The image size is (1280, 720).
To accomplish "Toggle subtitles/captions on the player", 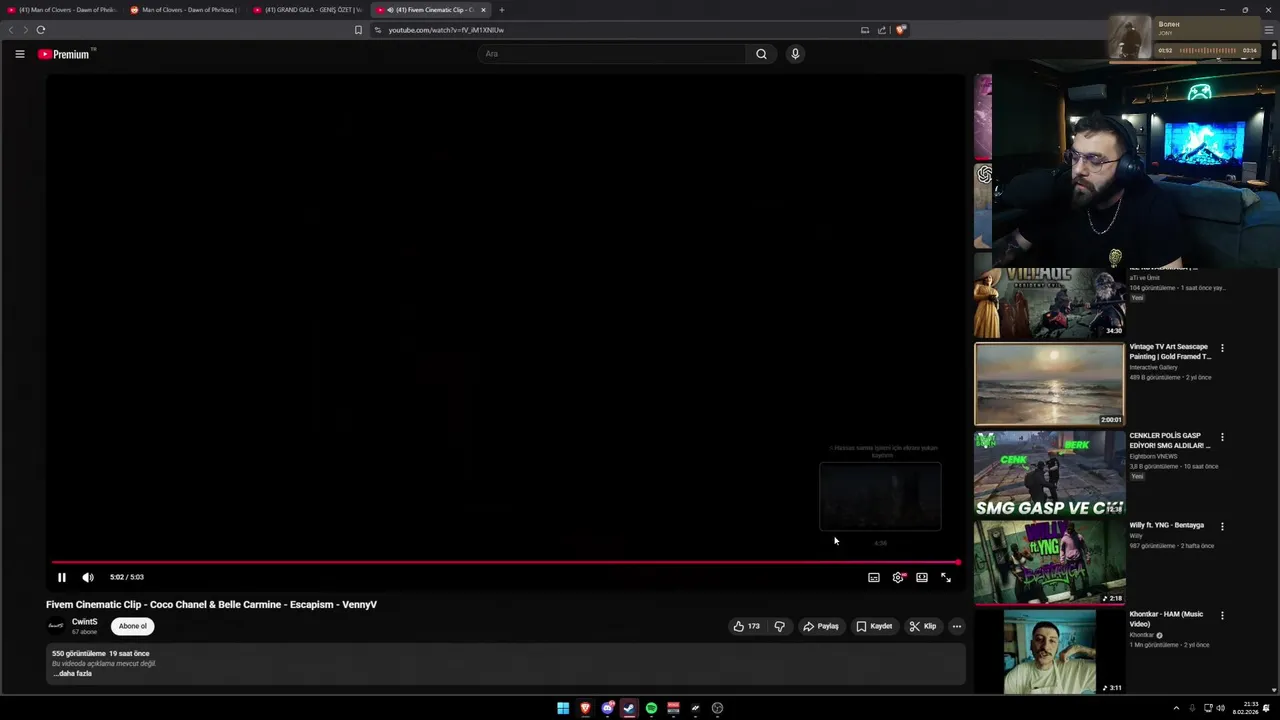I will (874, 577).
